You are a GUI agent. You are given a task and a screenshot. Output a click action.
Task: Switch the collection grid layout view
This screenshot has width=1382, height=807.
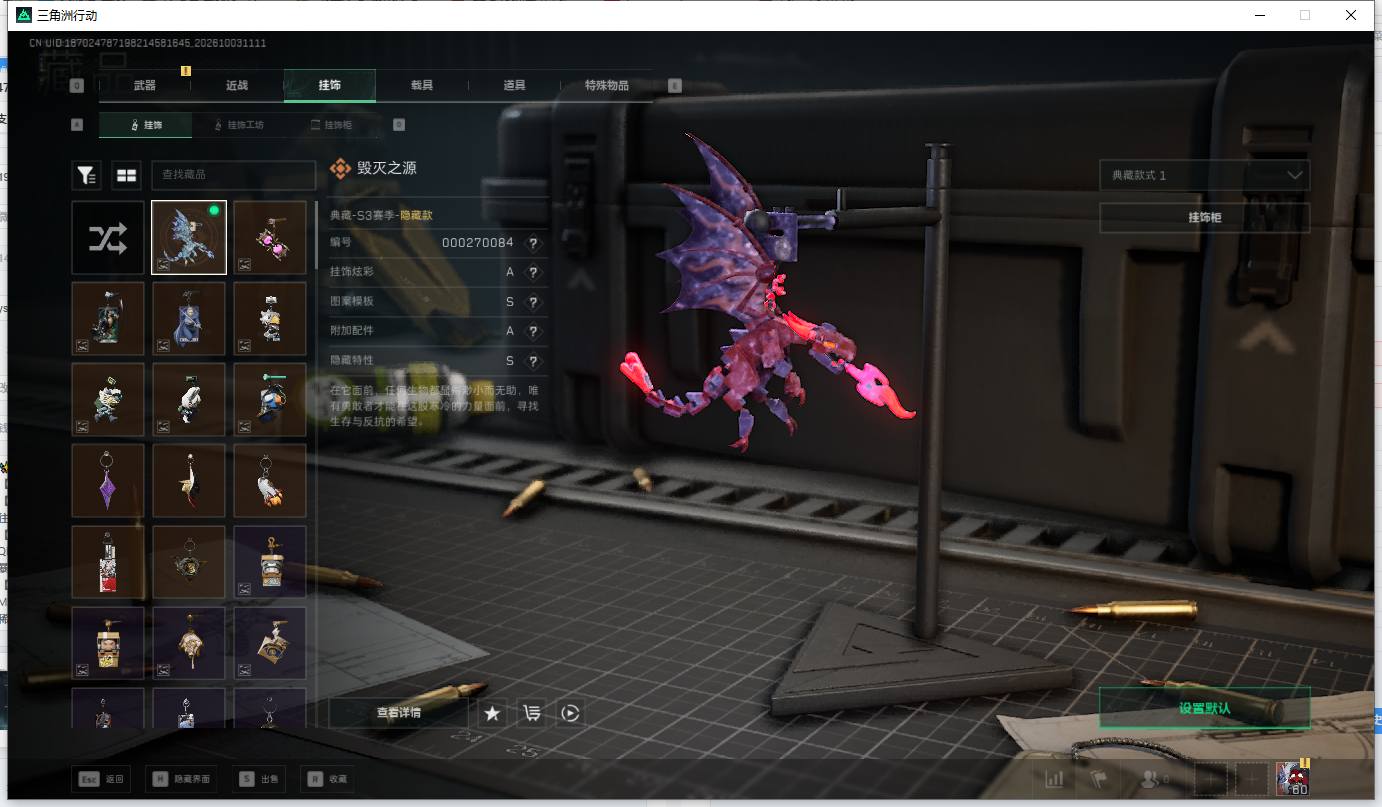[x=126, y=175]
